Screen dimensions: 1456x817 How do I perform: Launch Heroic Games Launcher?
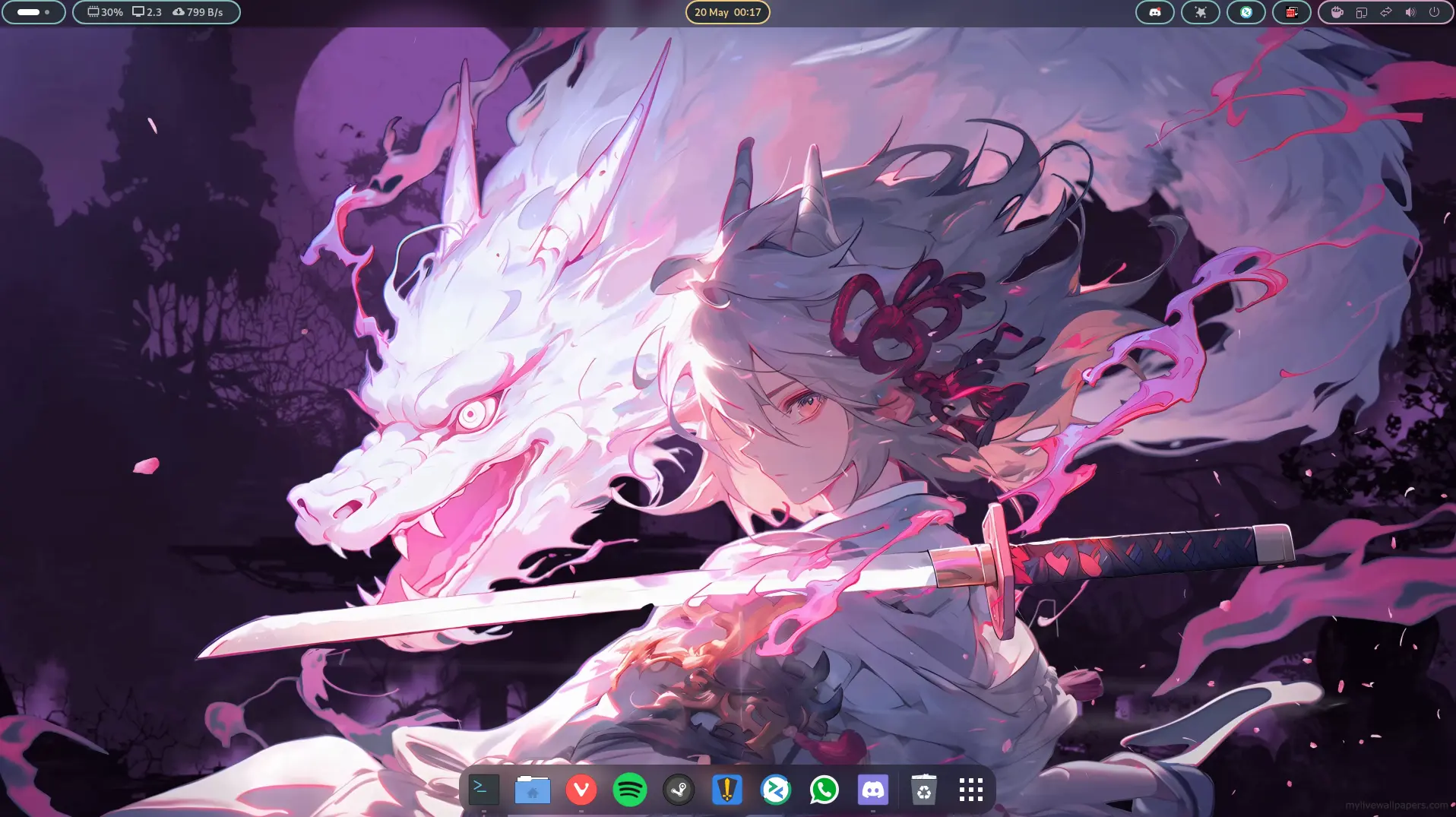[x=727, y=790]
